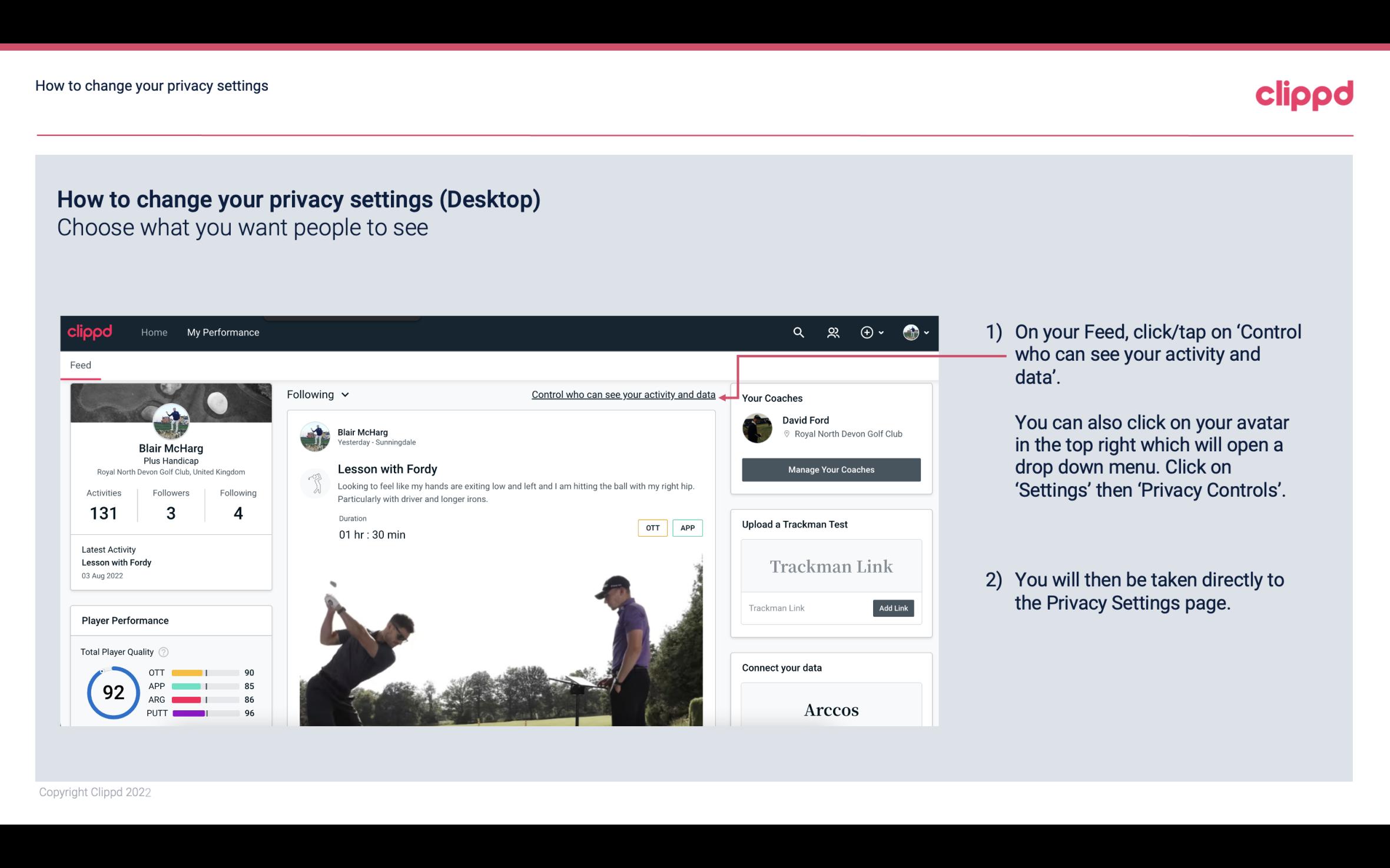This screenshot has height=868, width=1390.
Task: Click the user avatar icon top right
Action: click(910, 332)
